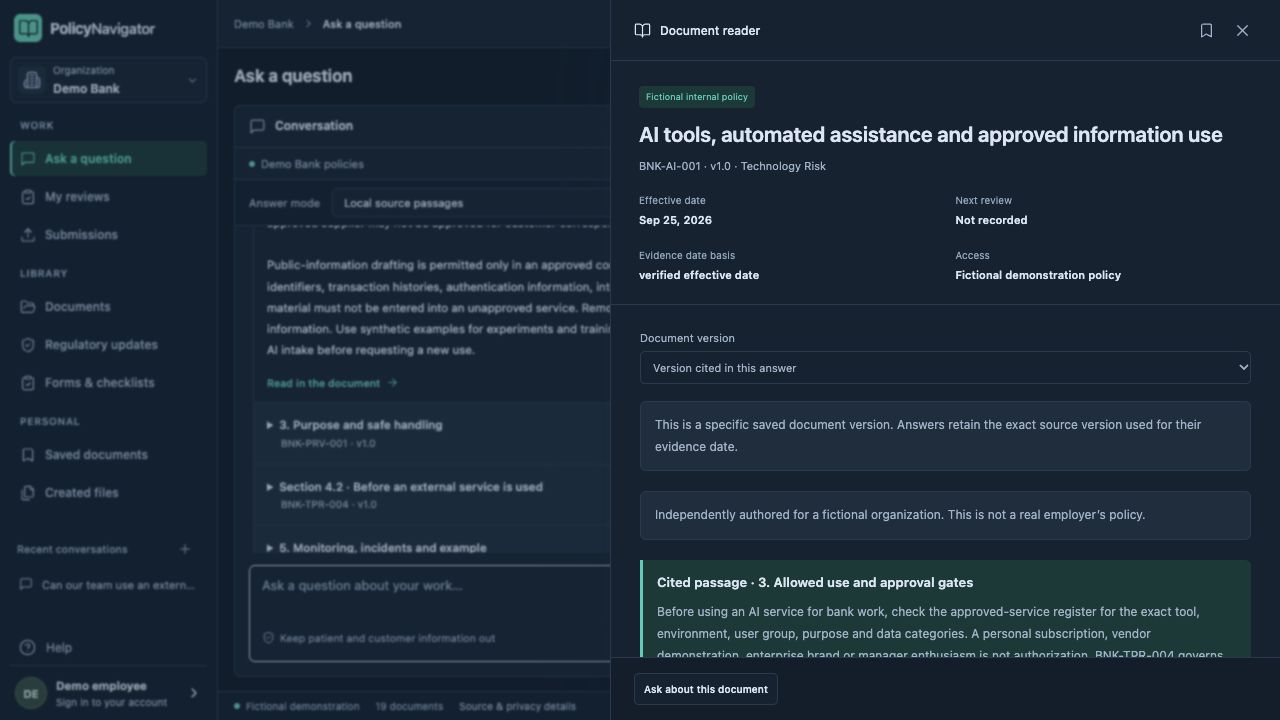Viewport: 1280px width, 720px height.
Task: Click the Help question-mark icon
Action: tap(28, 648)
